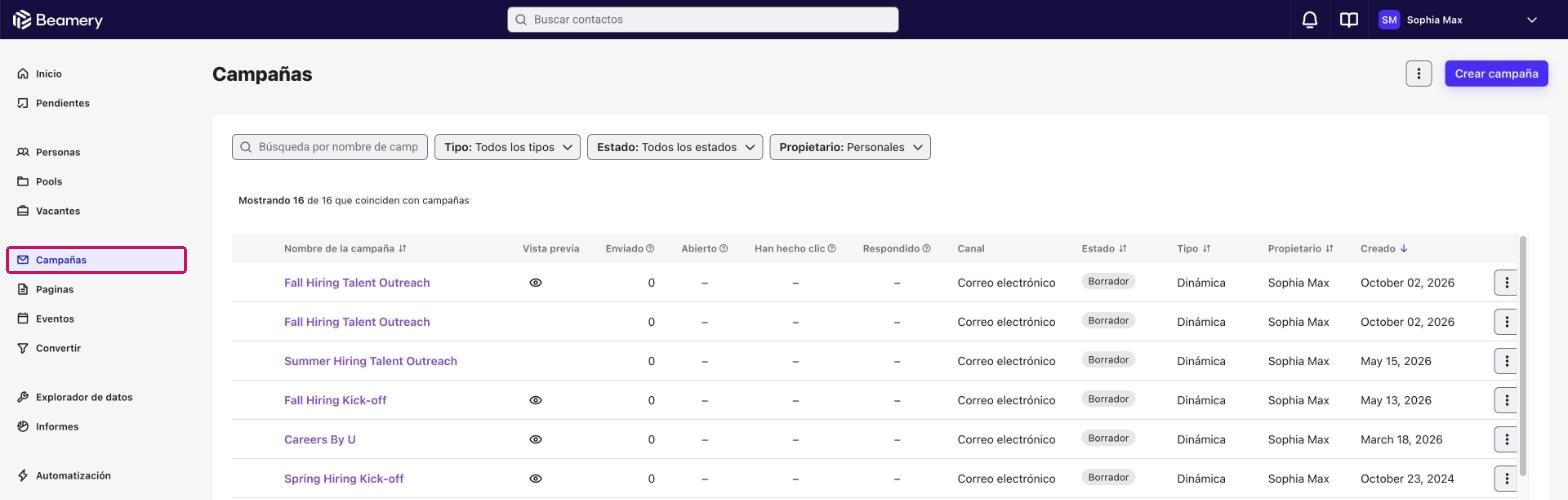Click Vista previa column header
The height and width of the screenshot is (500, 1568).
pyautogui.click(x=550, y=248)
